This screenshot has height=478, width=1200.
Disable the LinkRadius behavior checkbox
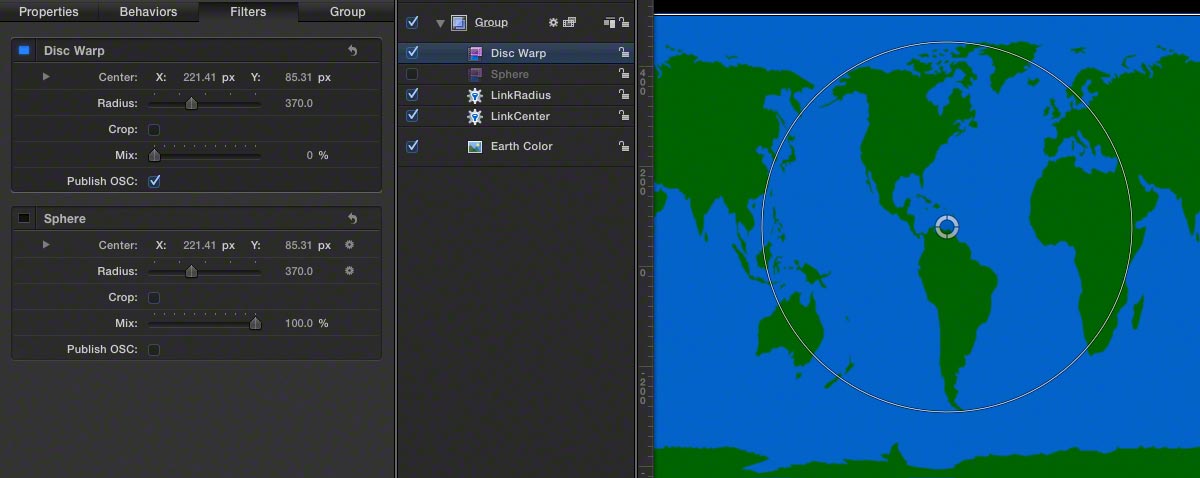[x=412, y=94]
